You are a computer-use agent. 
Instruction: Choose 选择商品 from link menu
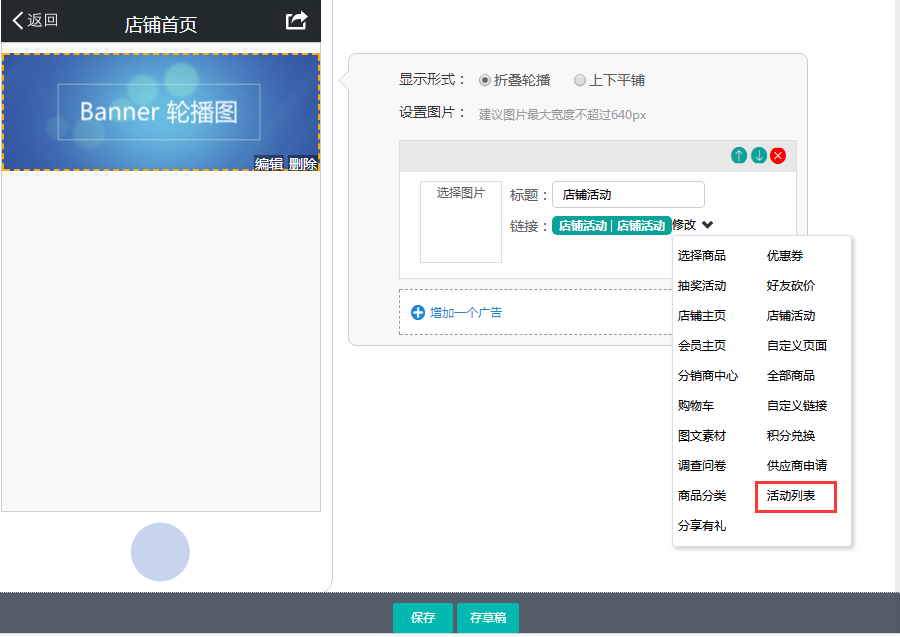(x=701, y=256)
